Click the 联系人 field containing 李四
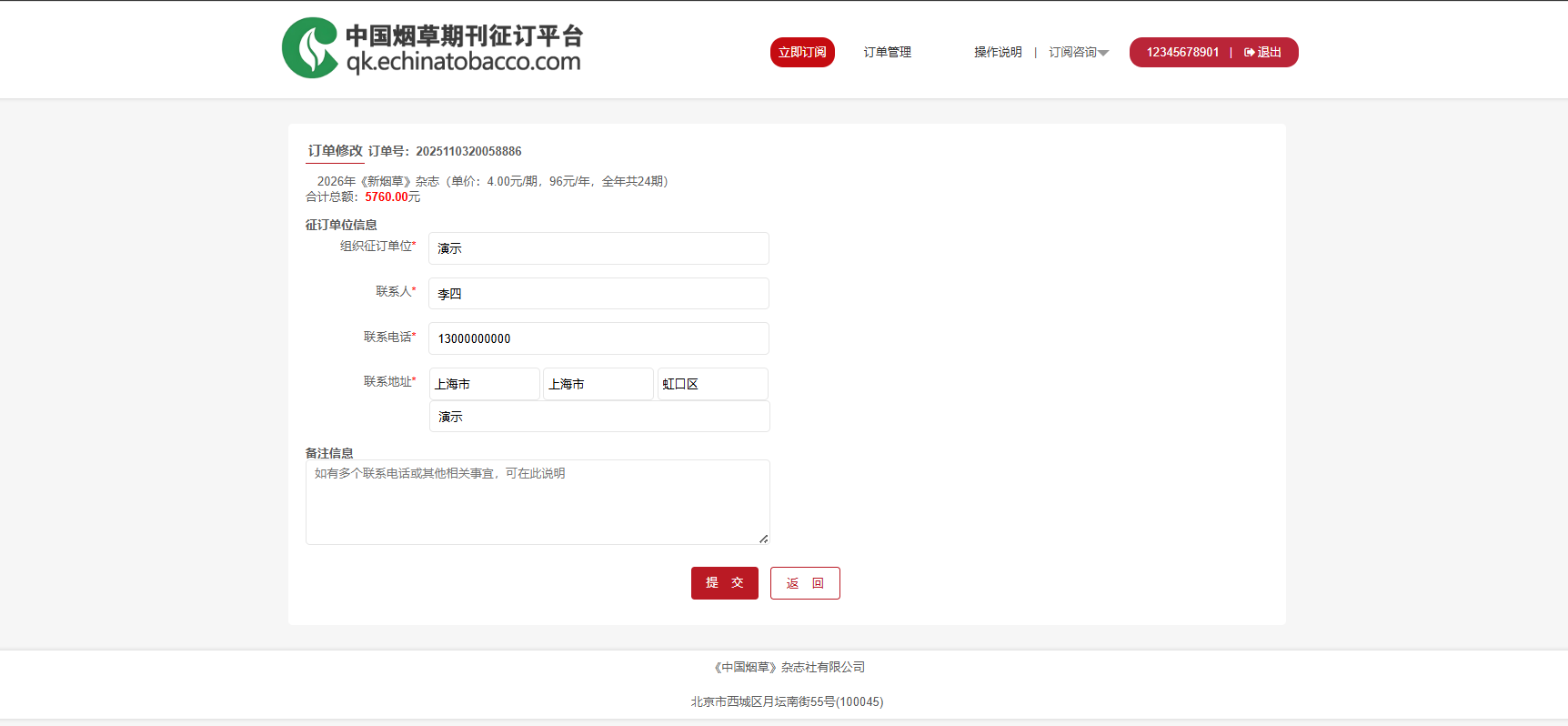The image size is (1568, 726). (x=598, y=294)
